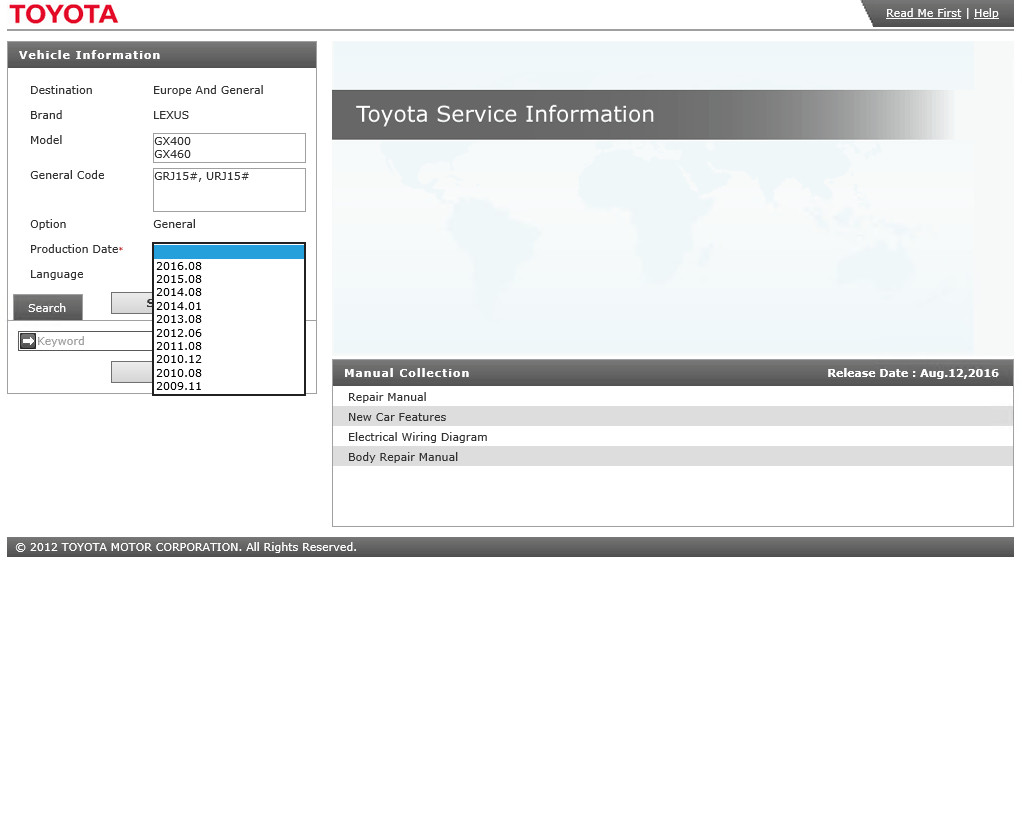
Task: Click the Manual Collection header
Action: click(x=407, y=373)
